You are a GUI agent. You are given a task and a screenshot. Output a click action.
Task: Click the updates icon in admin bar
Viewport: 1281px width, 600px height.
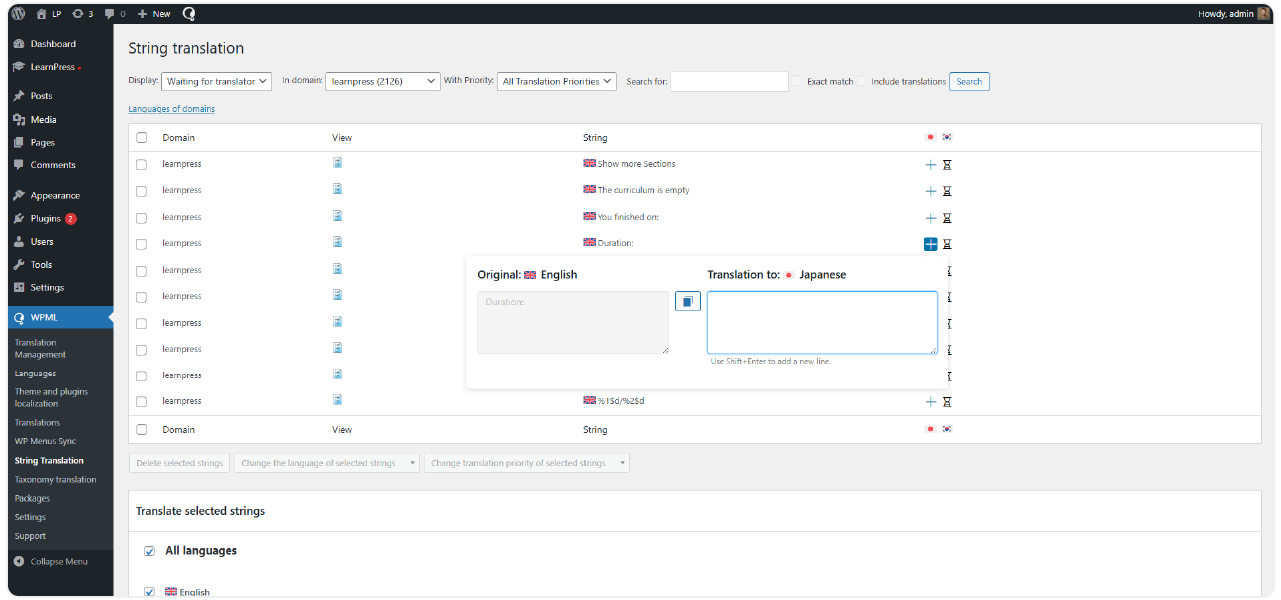83,14
